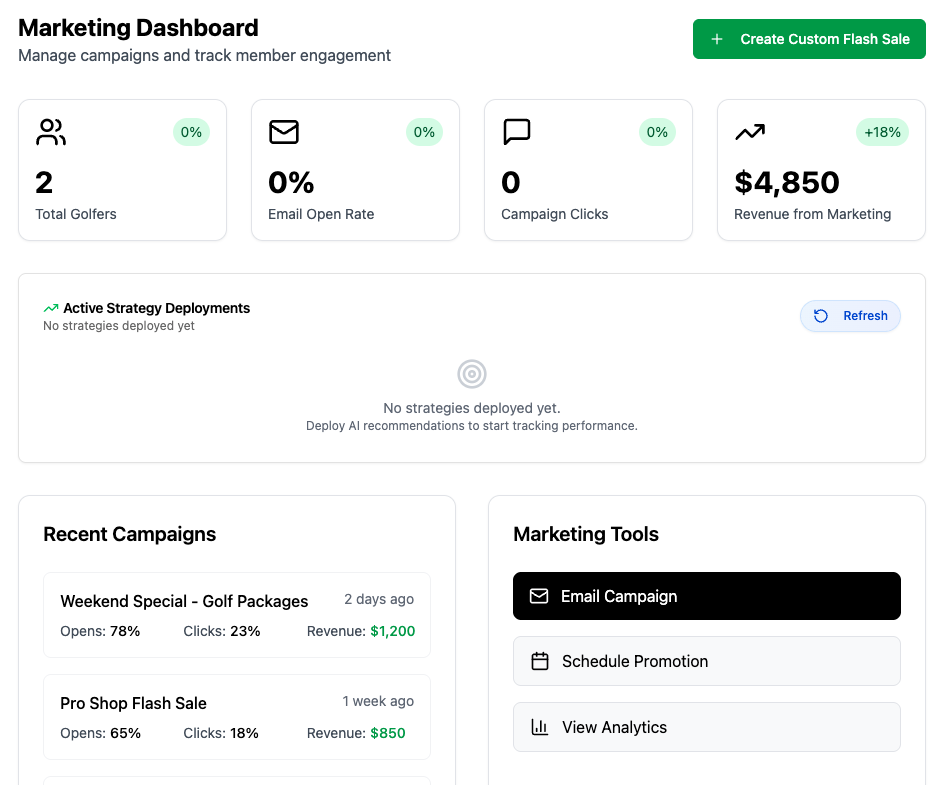Click the circular refresh arrow icon
The height and width of the screenshot is (785, 932).
[820, 315]
